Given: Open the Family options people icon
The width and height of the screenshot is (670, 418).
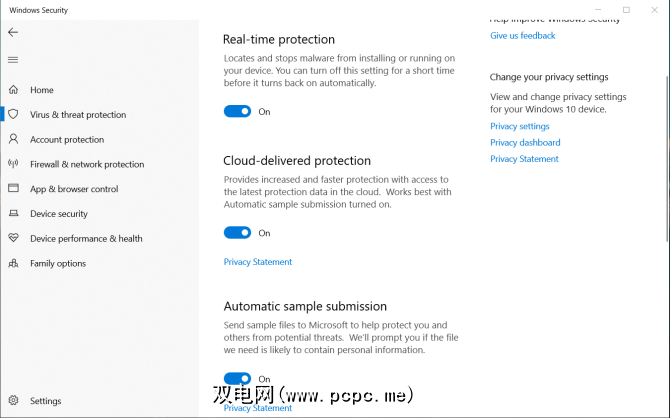Looking at the screenshot, I should (x=13, y=264).
